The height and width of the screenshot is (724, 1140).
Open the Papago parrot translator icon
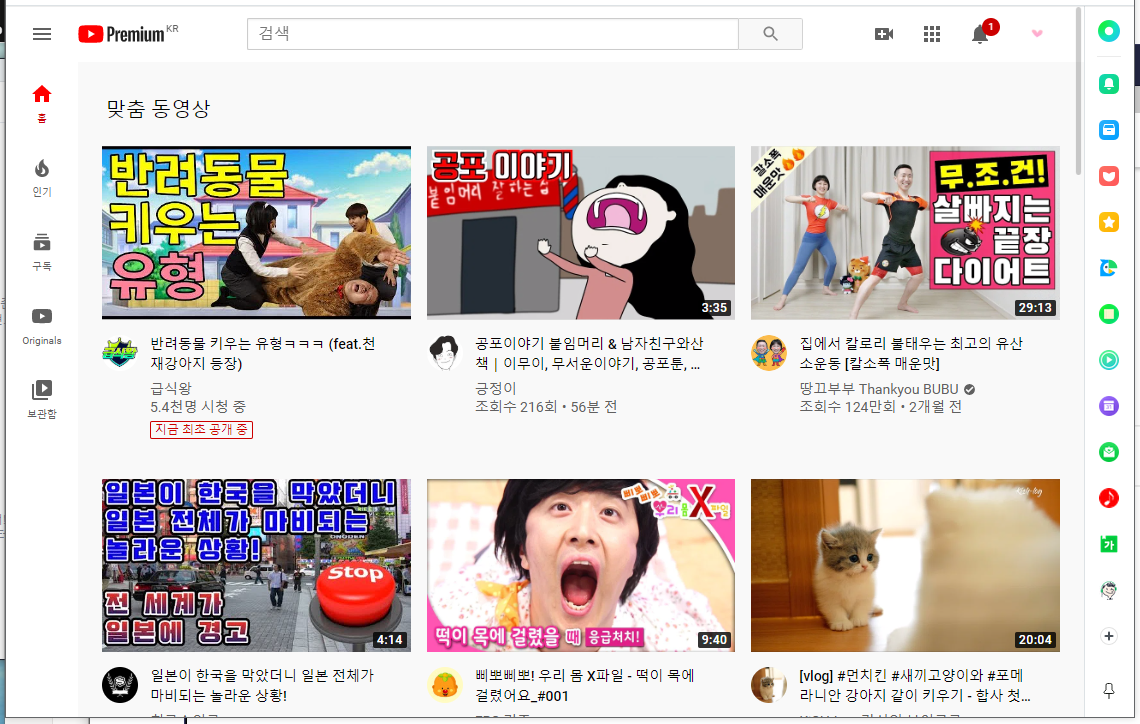tap(1108, 268)
